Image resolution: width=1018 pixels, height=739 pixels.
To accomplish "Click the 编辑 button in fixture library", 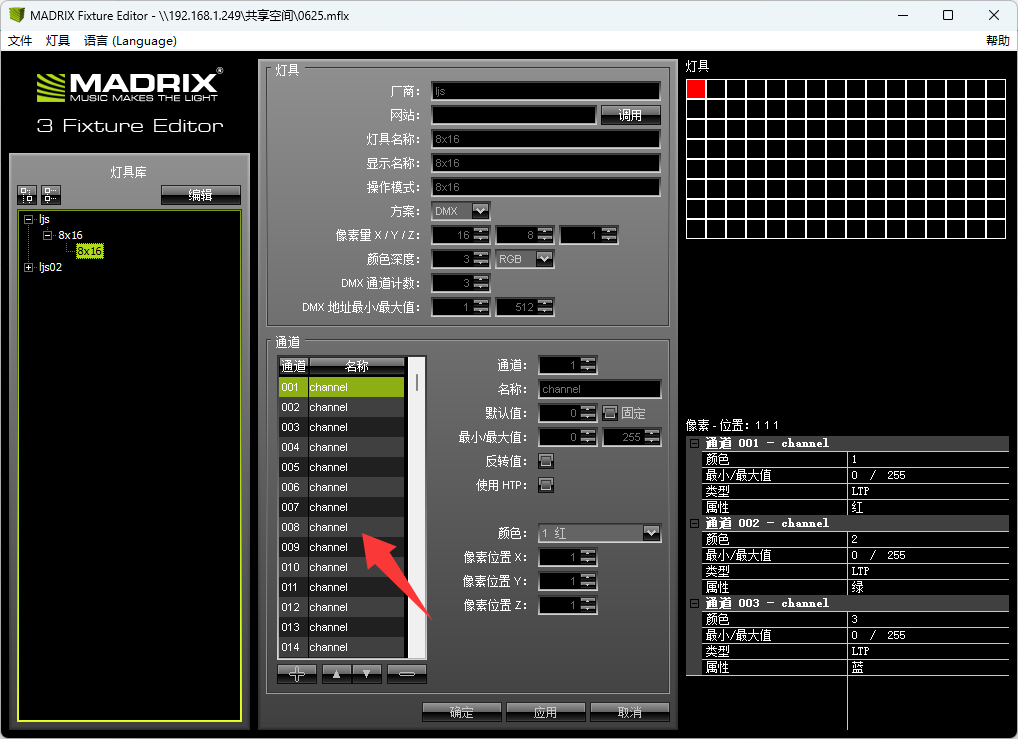I will coord(201,195).
